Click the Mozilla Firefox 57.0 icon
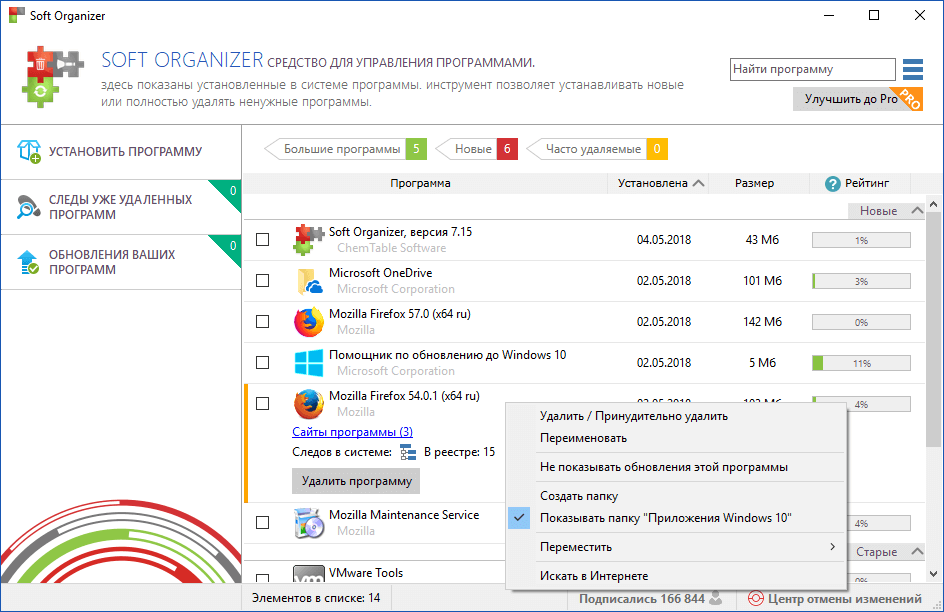This screenshot has height=612, width=944. coord(309,322)
